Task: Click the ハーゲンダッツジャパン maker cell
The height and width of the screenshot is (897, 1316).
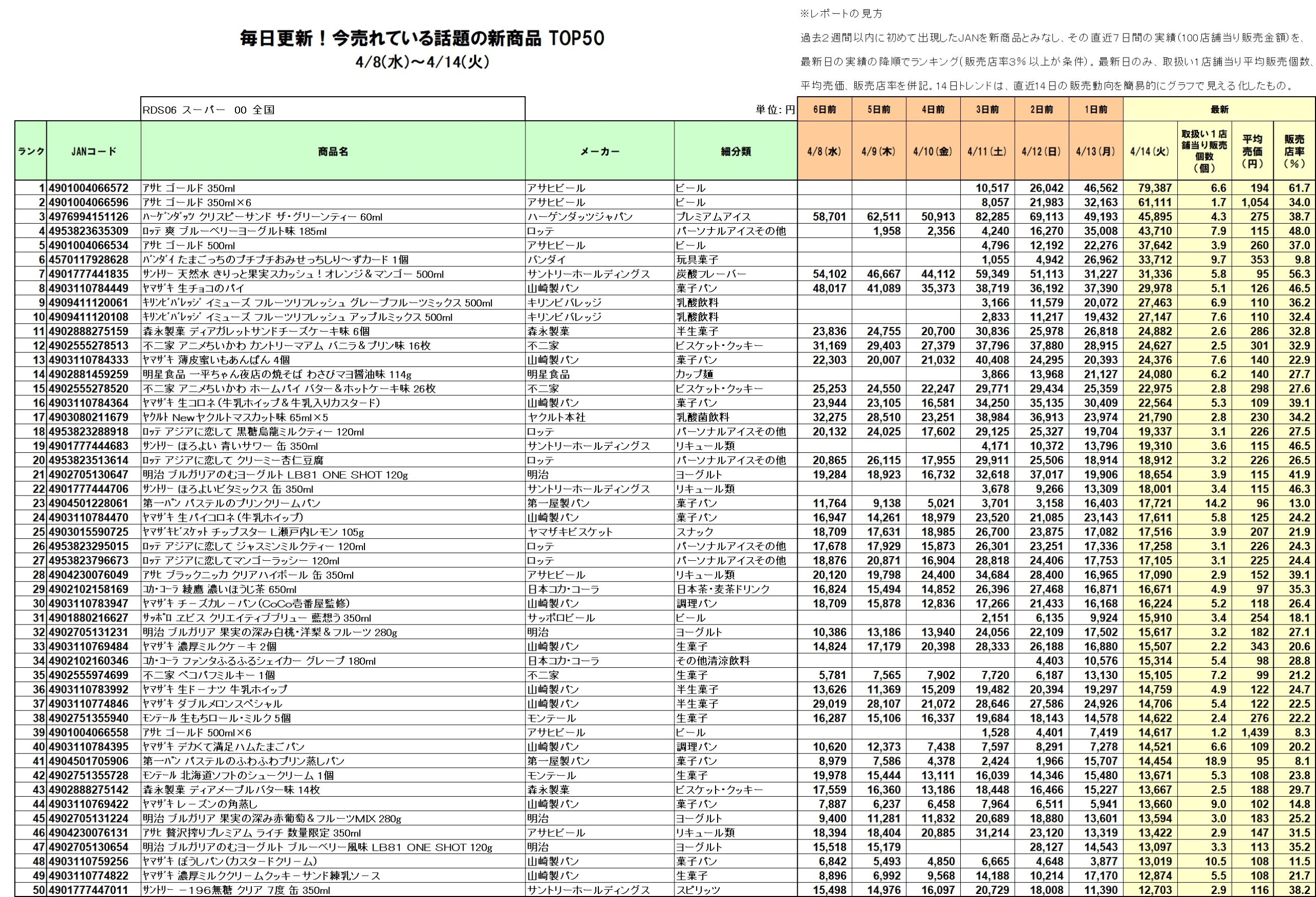Action: [x=580, y=217]
